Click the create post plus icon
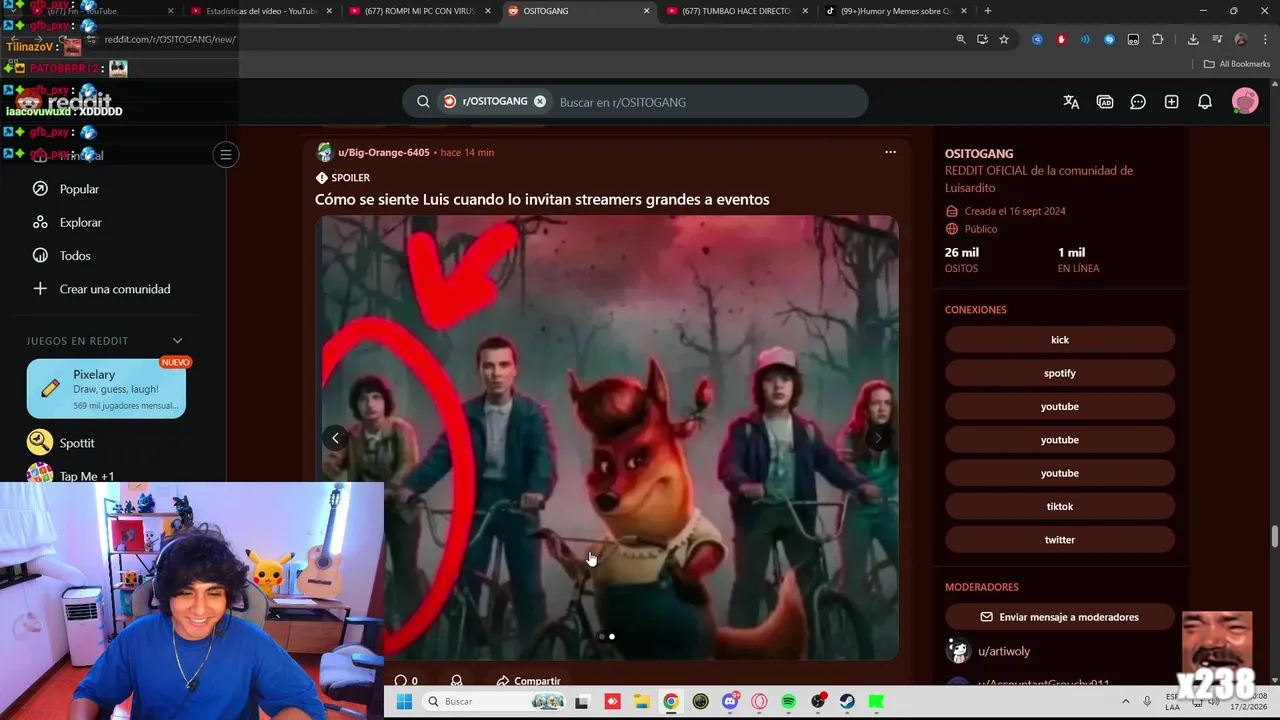 click(x=1171, y=102)
